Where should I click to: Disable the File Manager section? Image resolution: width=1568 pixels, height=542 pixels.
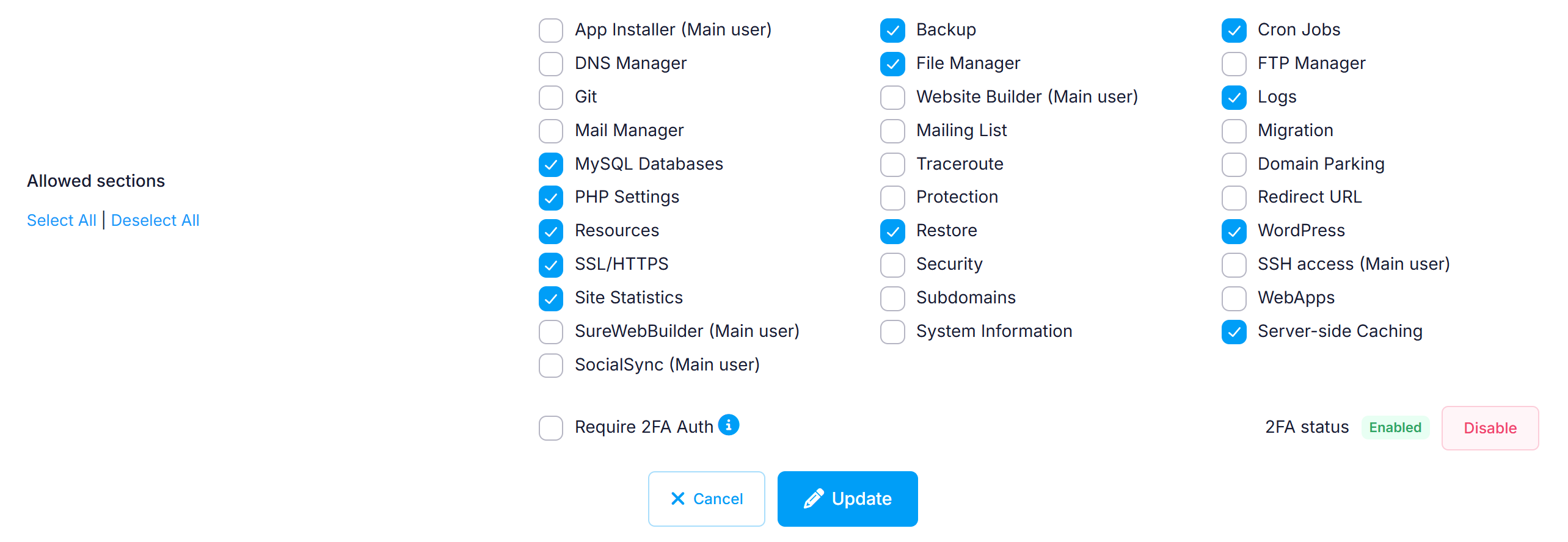pyautogui.click(x=892, y=63)
